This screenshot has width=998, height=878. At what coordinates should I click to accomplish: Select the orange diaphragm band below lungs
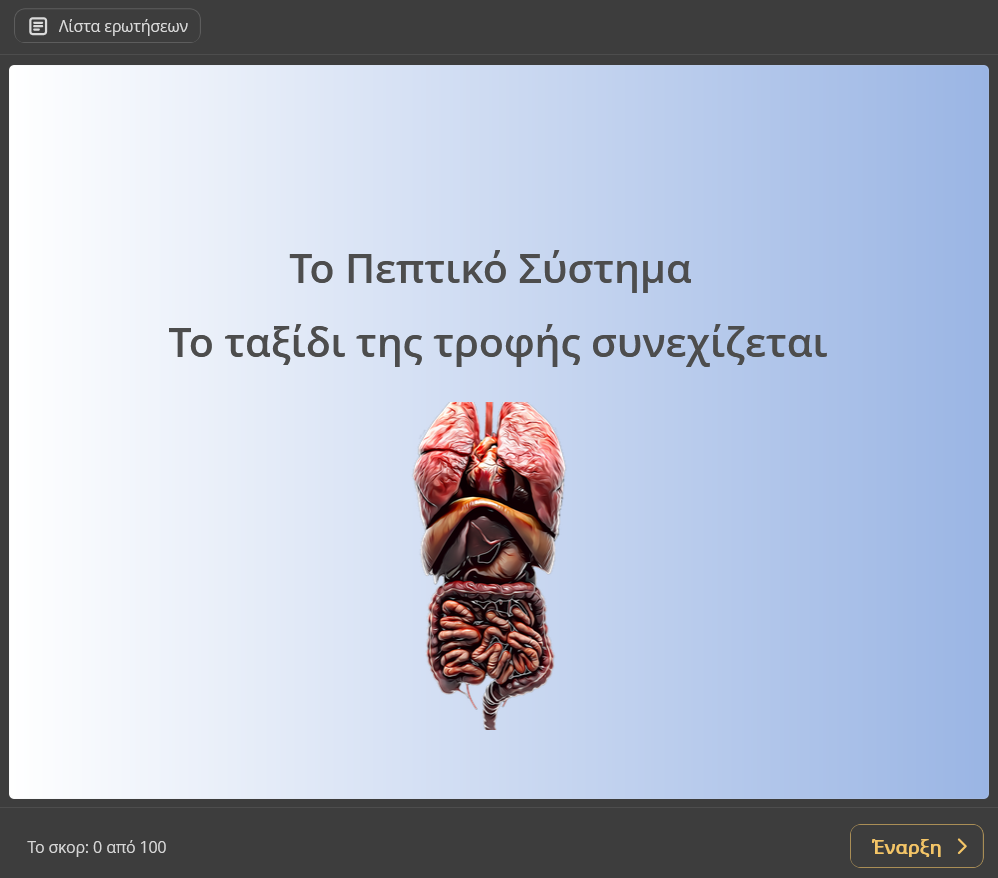[489, 517]
